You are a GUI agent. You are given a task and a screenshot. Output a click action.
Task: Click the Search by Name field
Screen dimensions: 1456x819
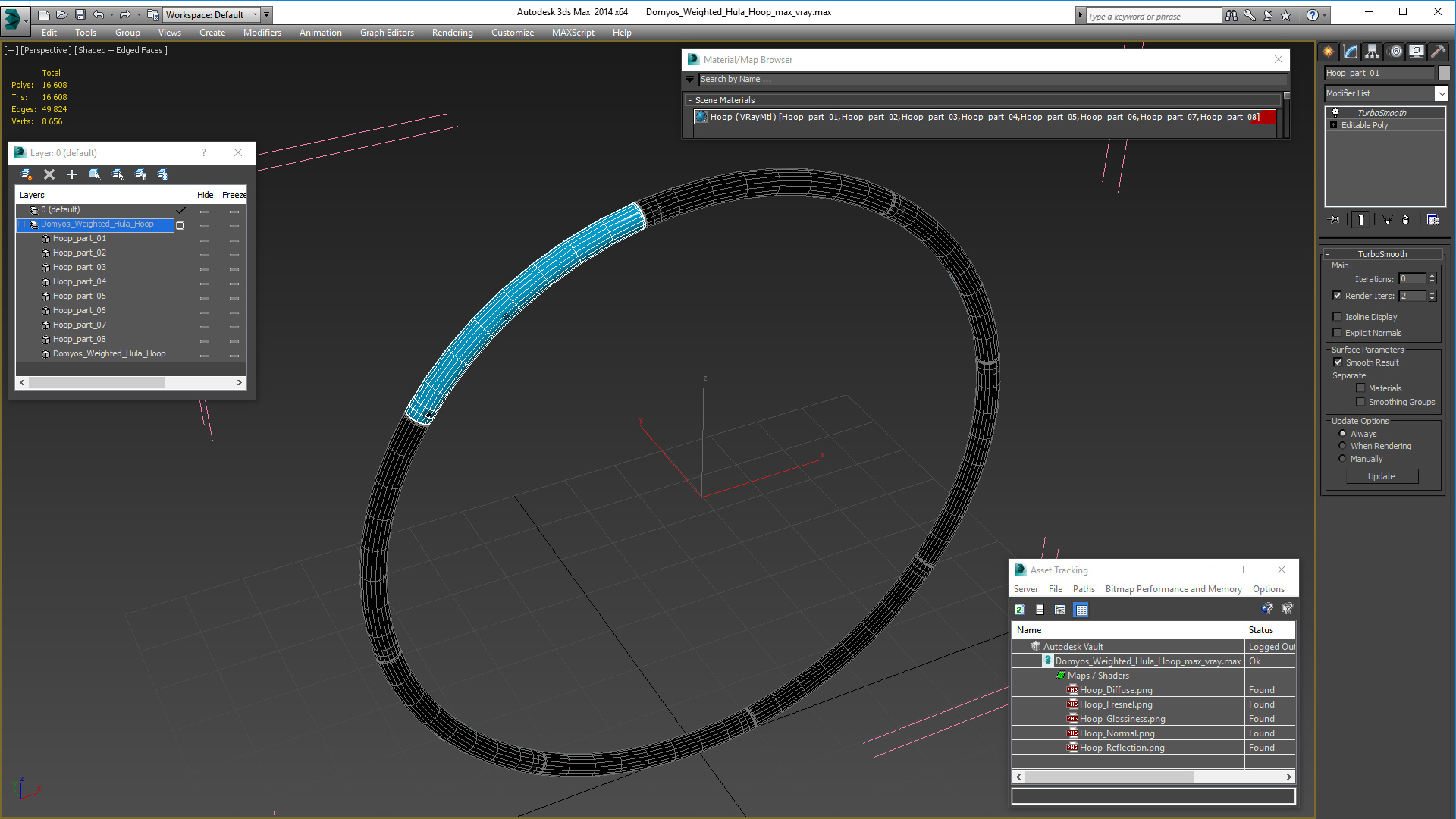point(992,79)
